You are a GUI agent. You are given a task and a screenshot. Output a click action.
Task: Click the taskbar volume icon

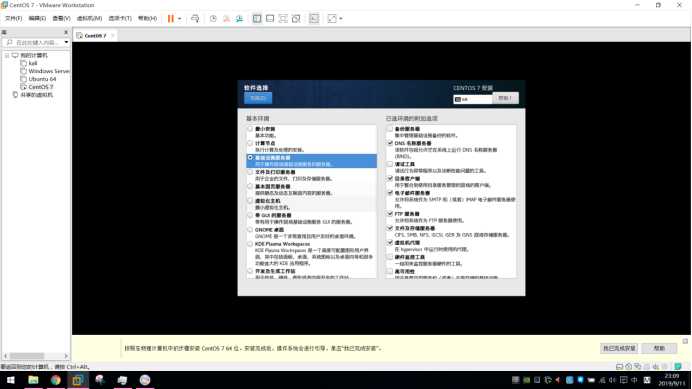click(x=612, y=380)
